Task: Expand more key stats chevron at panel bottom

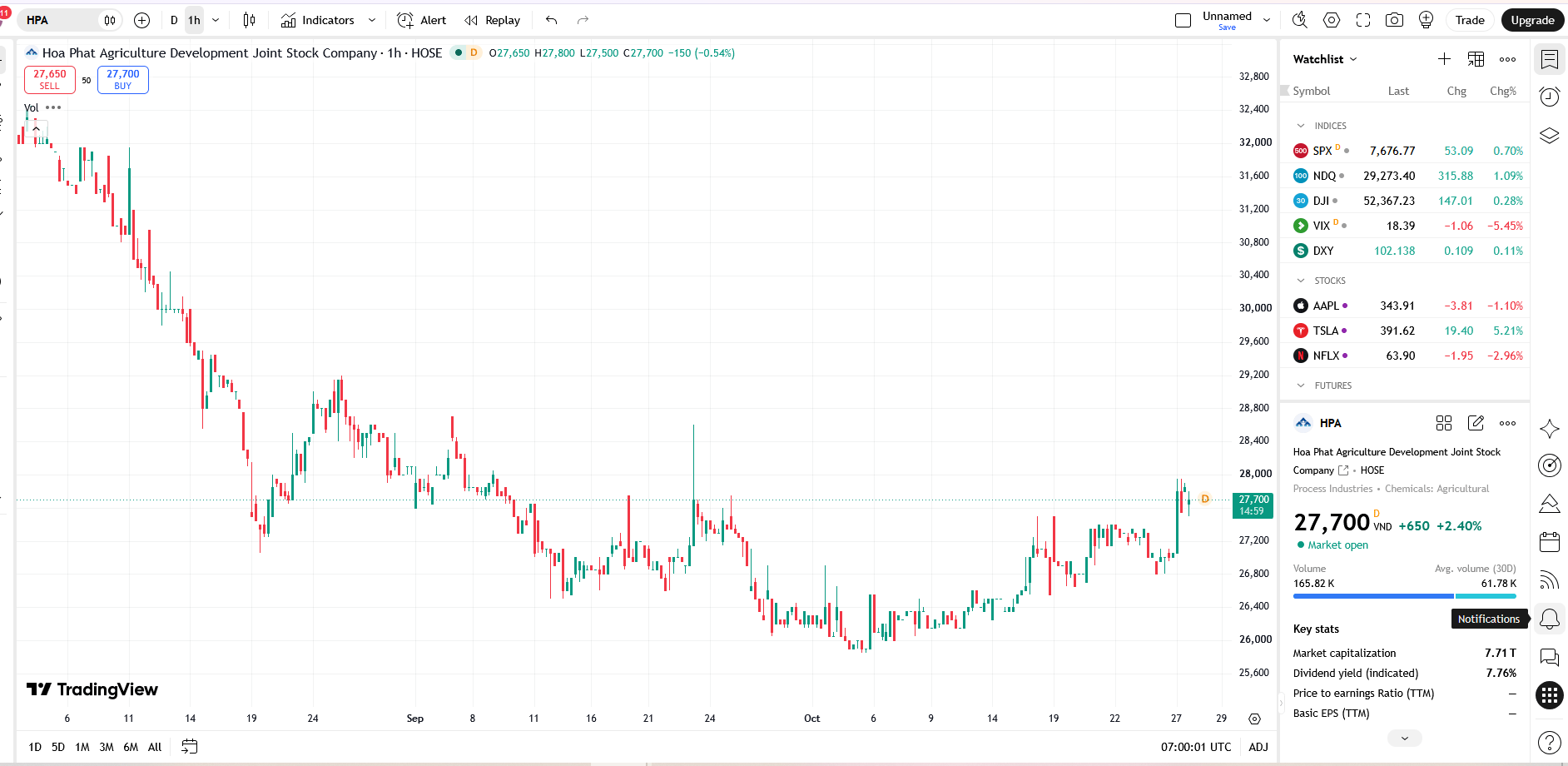Action: click(1405, 739)
